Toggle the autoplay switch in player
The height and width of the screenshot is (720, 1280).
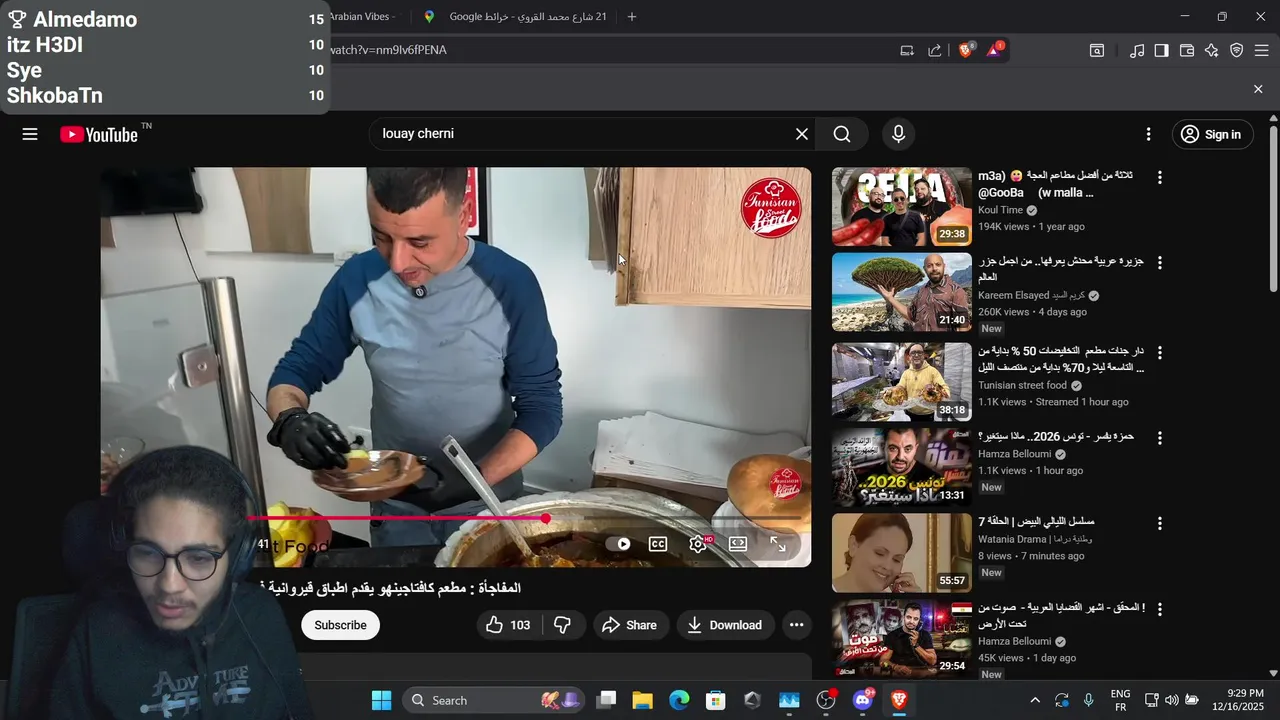(619, 544)
